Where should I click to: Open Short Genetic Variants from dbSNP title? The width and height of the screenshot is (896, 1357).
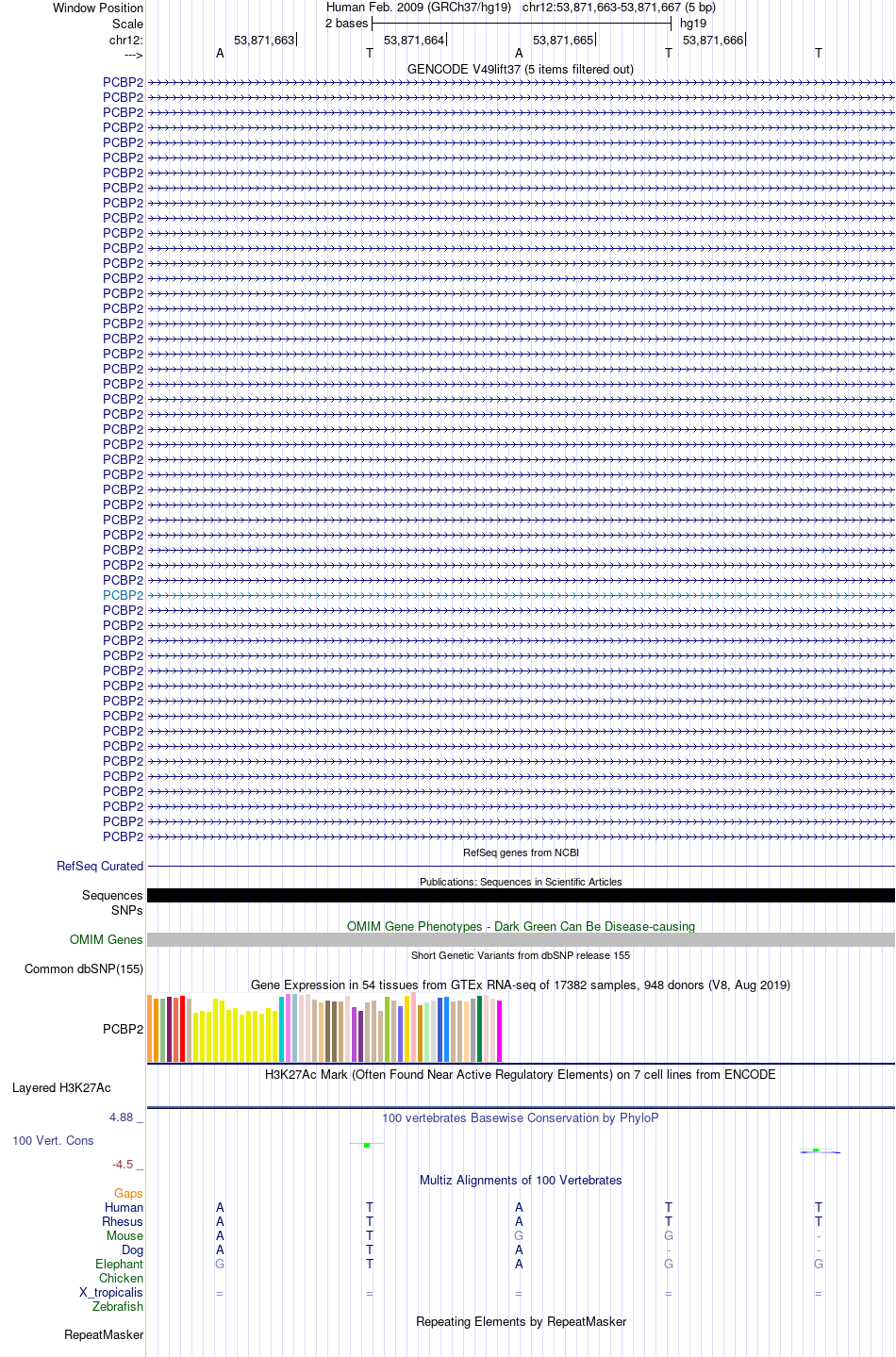pos(521,955)
